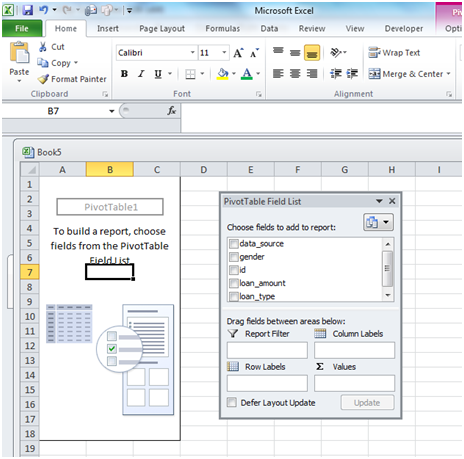The width and height of the screenshot is (464, 459).
Task: Click the Report Filter drop area
Action: point(267,350)
